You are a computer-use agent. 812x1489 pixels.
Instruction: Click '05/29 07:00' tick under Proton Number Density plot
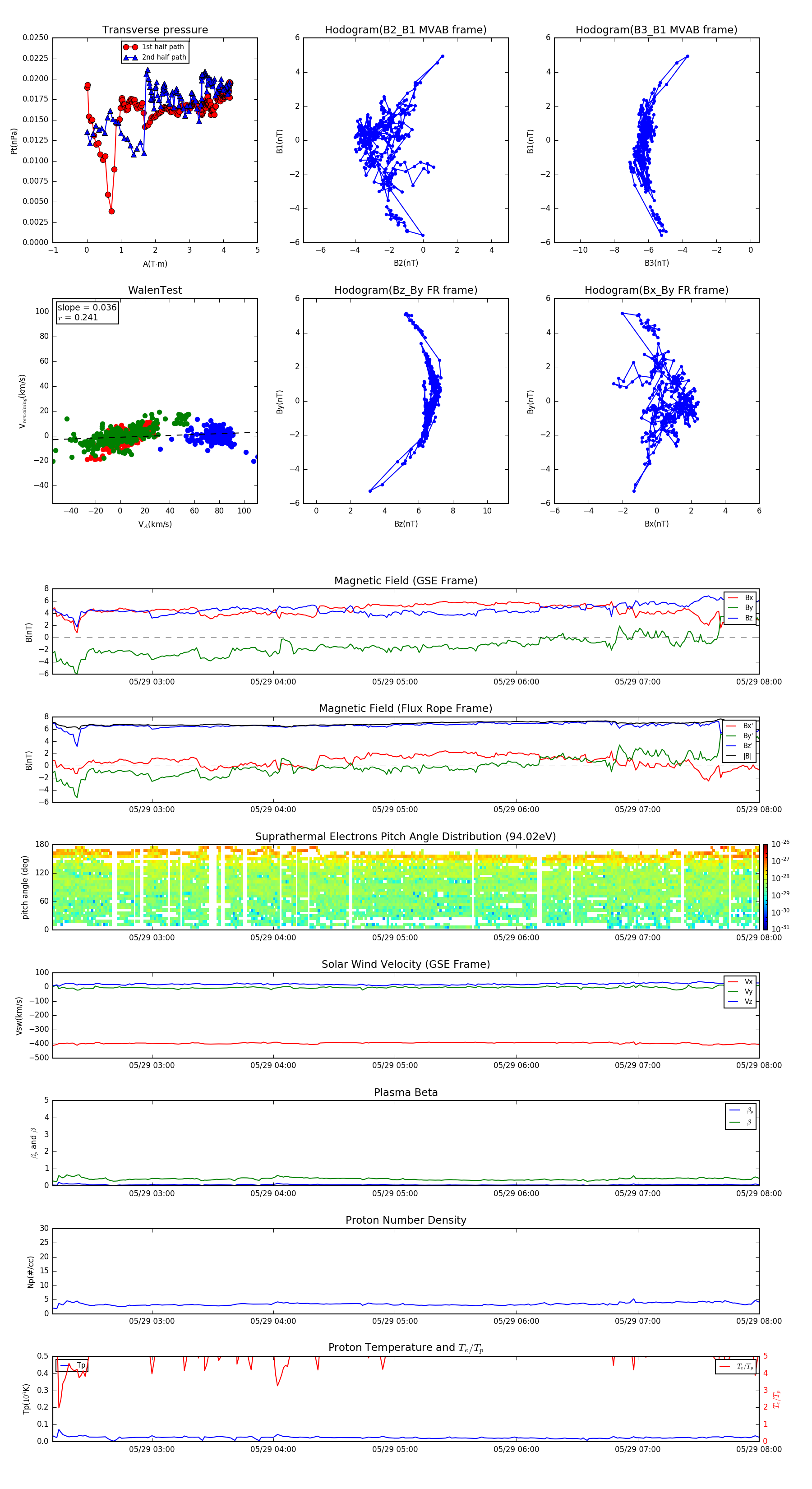[637, 1321]
